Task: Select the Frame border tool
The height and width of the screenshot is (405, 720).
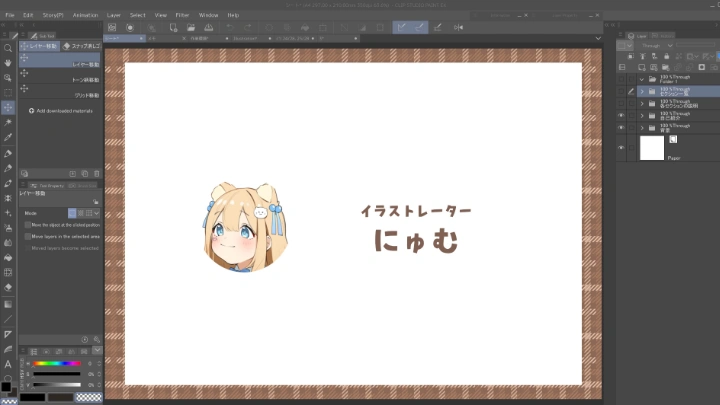Action: 8,334
